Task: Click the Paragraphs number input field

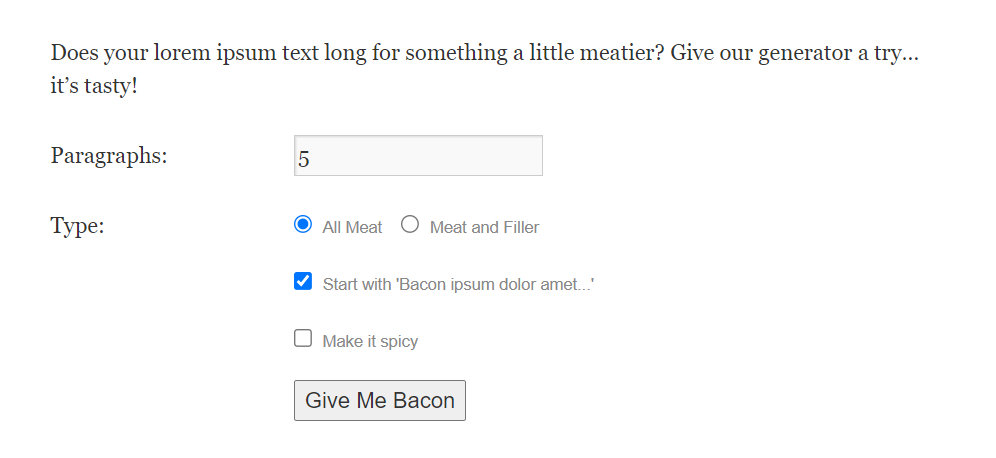Action: (x=418, y=156)
